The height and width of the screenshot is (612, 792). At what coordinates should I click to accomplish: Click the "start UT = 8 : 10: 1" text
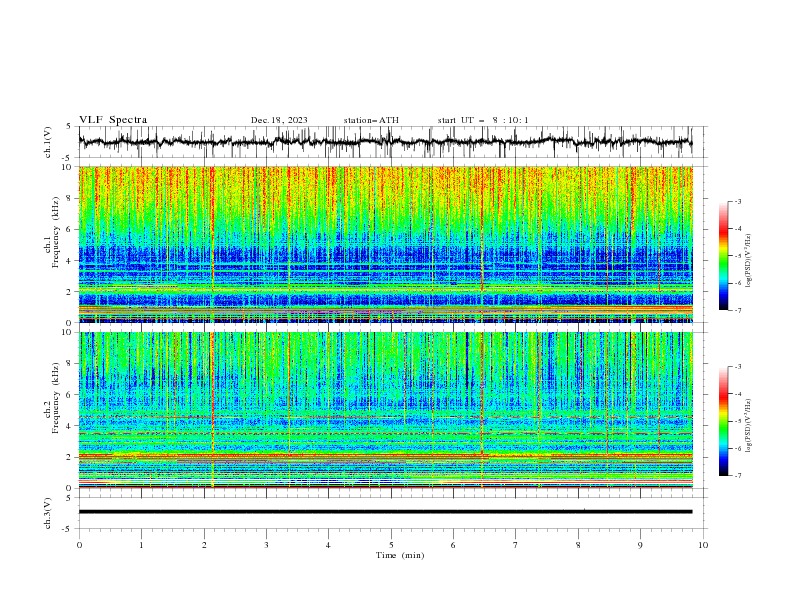(x=483, y=120)
